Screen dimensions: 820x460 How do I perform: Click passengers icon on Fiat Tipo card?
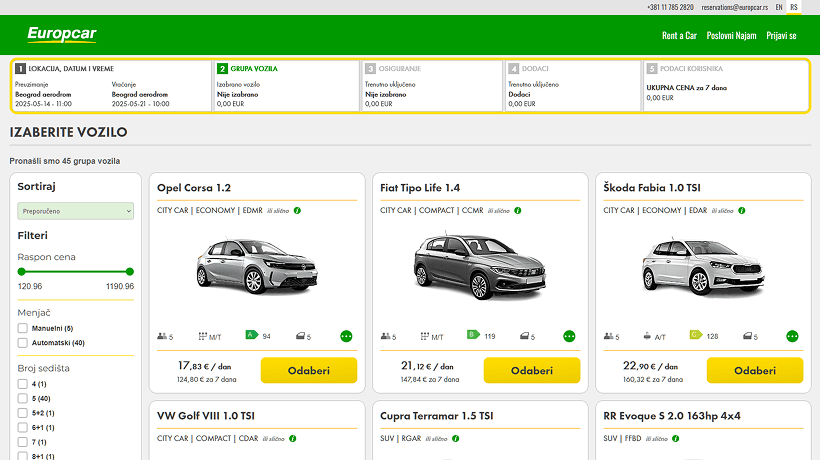[x=385, y=336]
